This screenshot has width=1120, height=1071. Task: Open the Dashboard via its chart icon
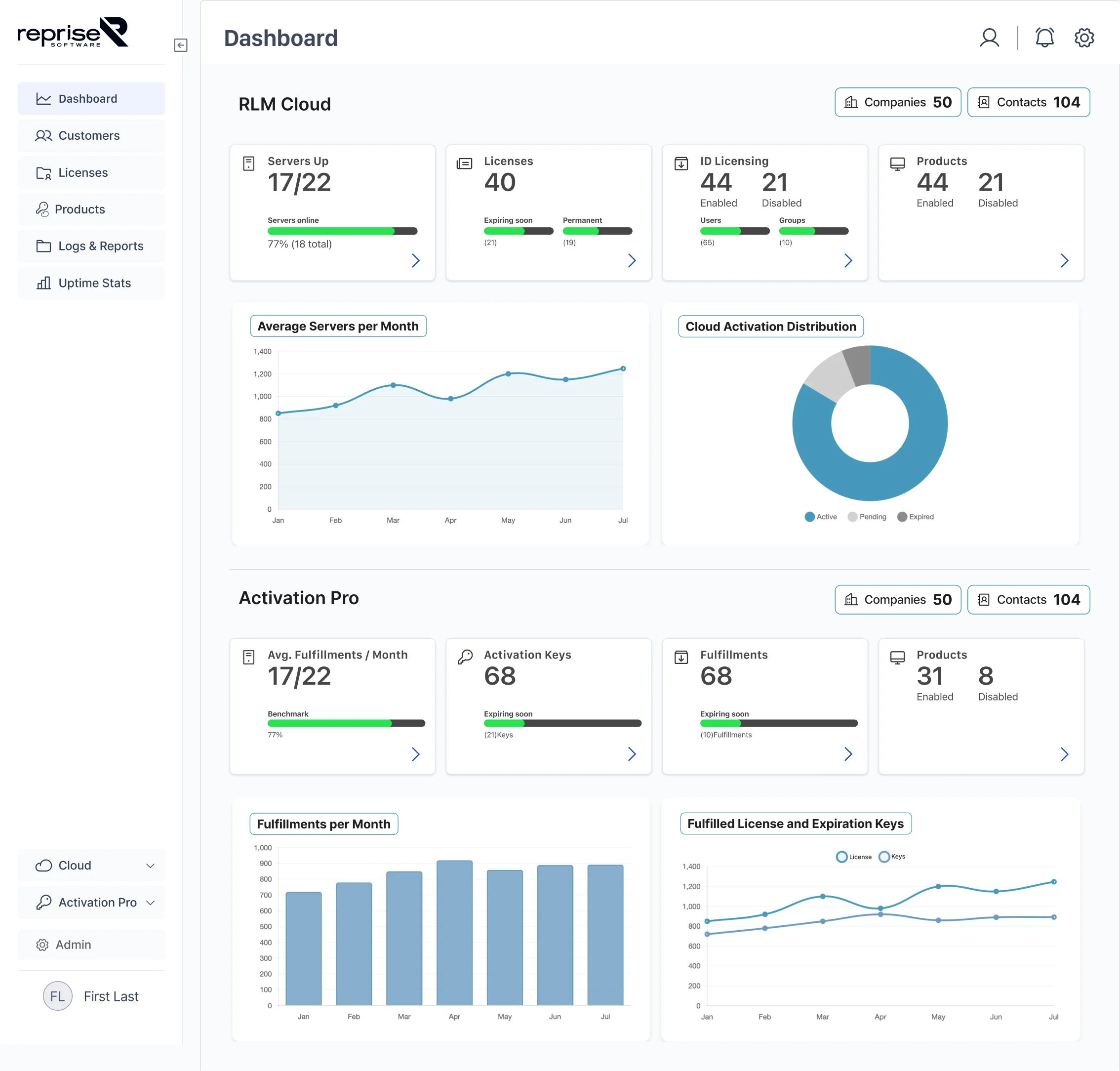44,98
